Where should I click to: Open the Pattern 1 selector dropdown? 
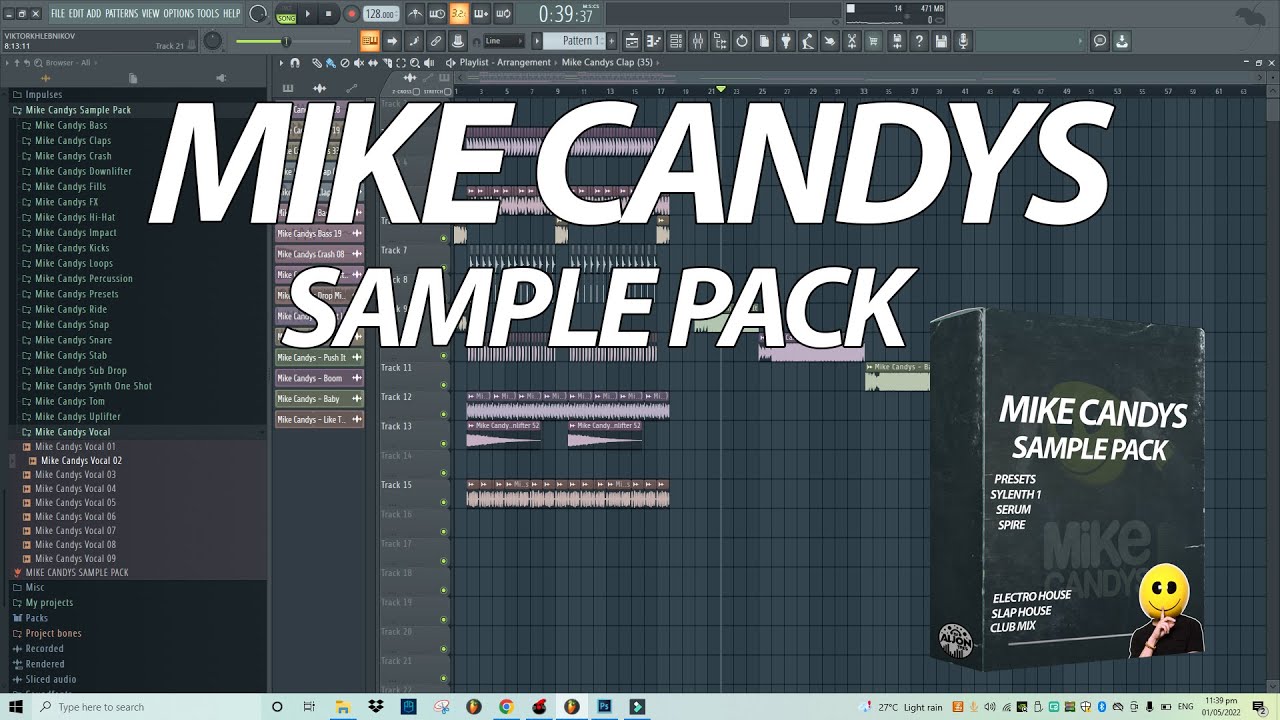(574, 41)
